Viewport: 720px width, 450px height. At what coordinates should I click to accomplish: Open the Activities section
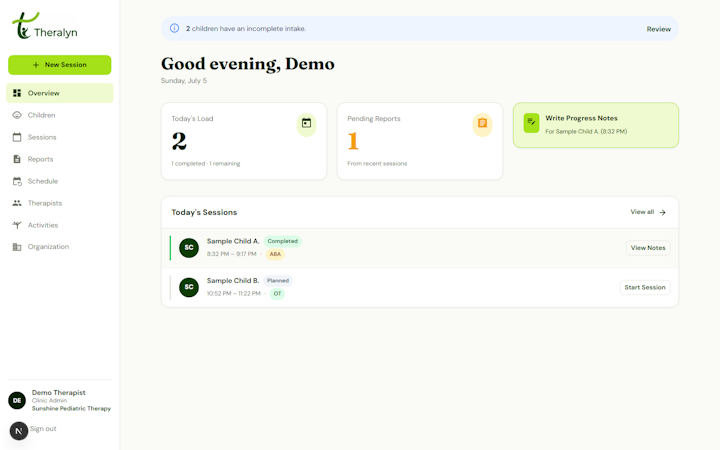pos(60,225)
